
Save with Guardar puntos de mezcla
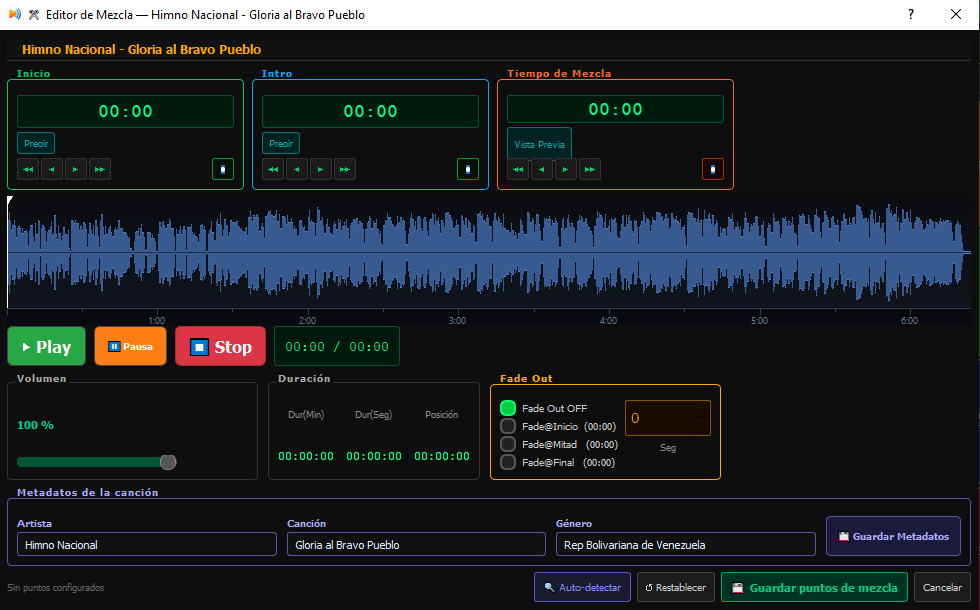click(814, 588)
